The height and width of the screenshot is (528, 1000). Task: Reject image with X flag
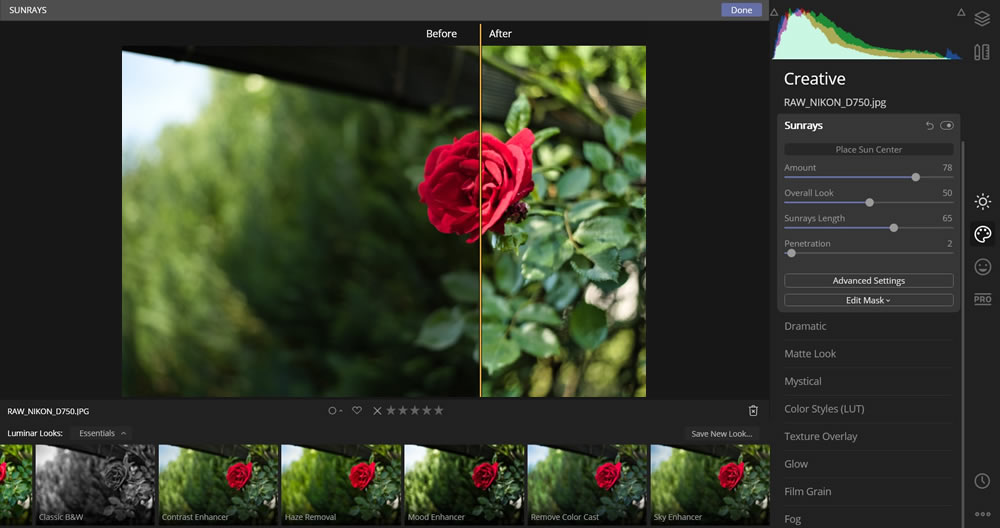pyautogui.click(x=377, y=411)
